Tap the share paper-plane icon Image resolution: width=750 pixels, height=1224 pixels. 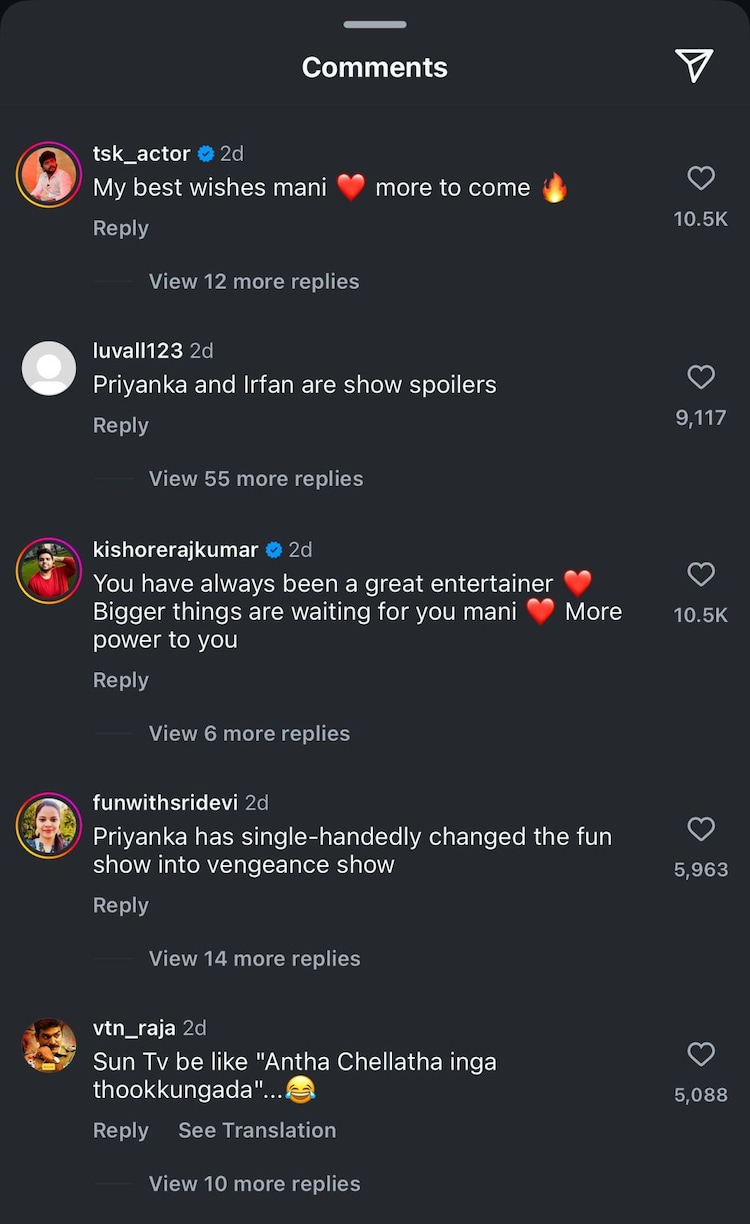(694, 66)
